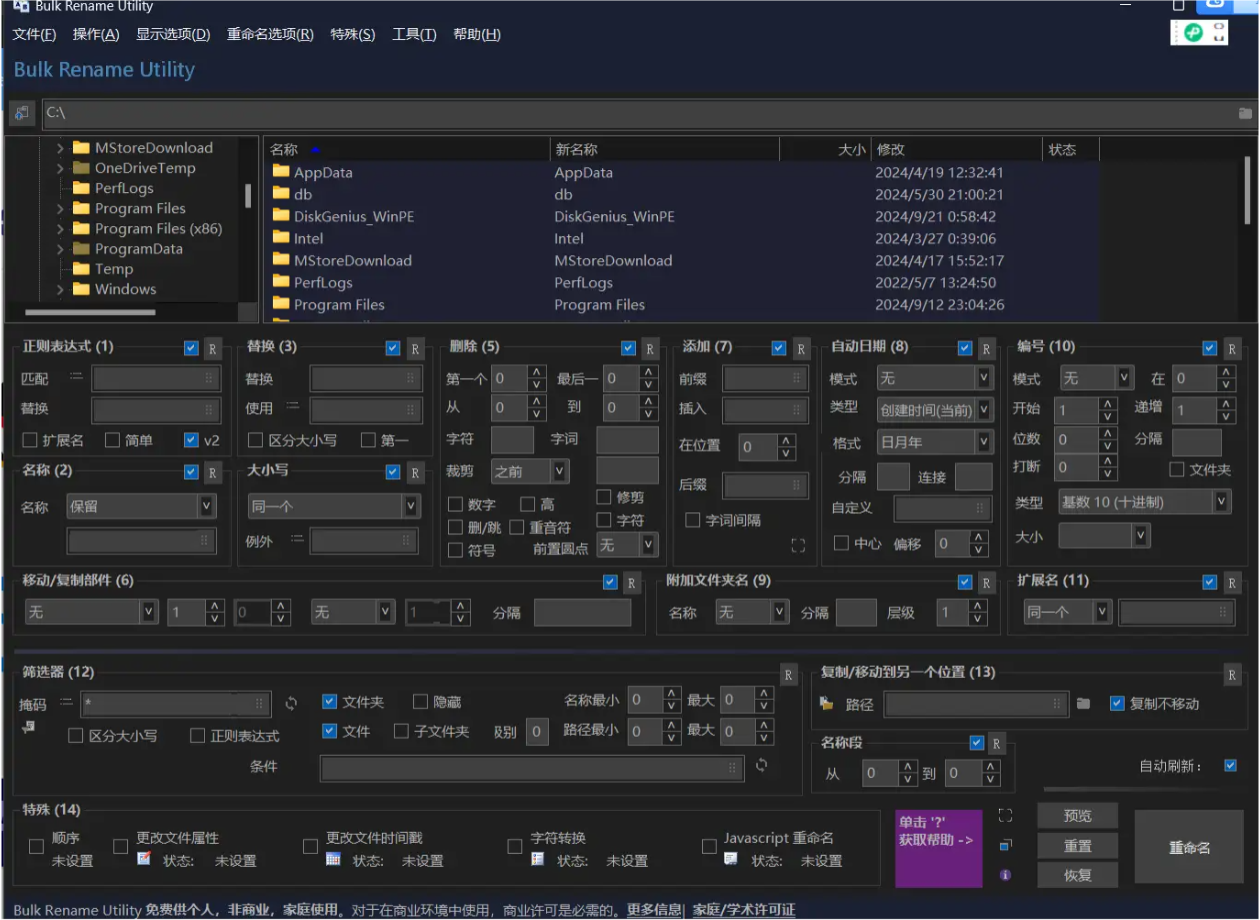1260x920 pixels.
Task: Click the list icon next to 使用
Action: [x=293, y=407]
